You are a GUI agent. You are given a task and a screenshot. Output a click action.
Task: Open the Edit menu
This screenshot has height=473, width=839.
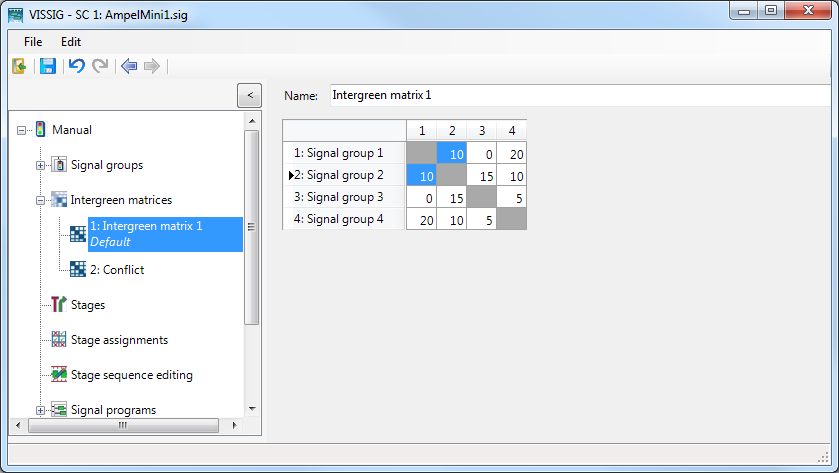point(71,42)
